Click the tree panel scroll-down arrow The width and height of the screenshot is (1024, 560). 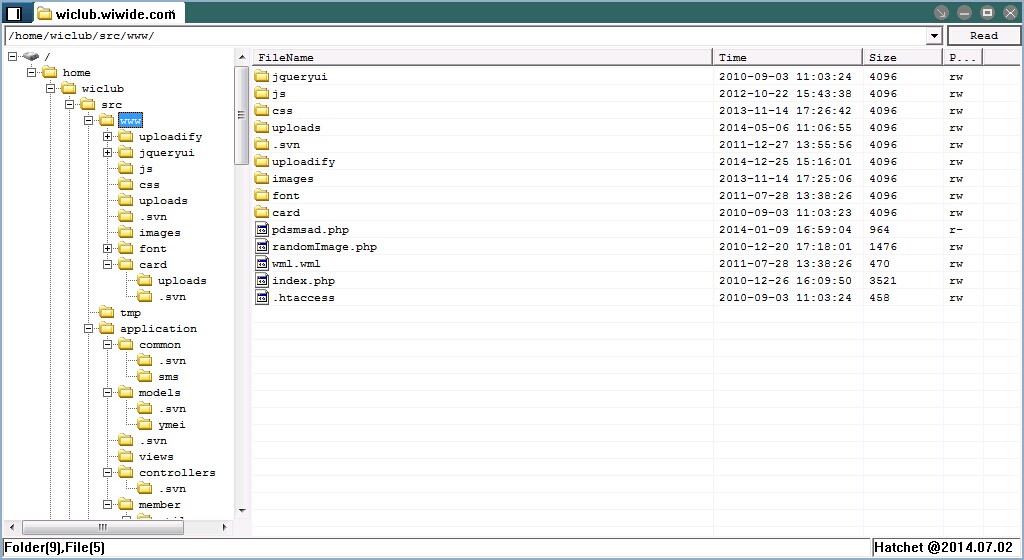[x=242, y=510]
